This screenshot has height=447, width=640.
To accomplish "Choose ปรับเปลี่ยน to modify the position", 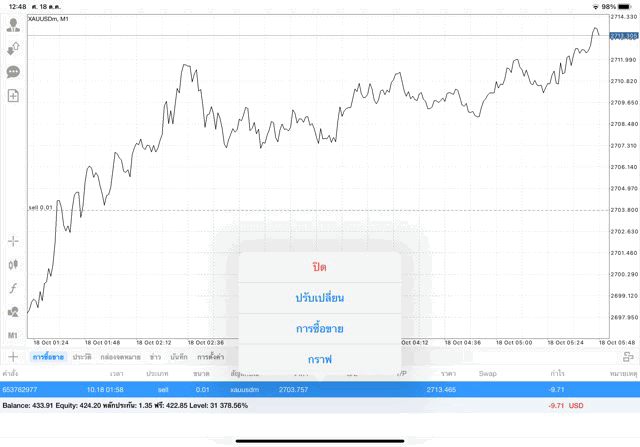I will (319, 298).
